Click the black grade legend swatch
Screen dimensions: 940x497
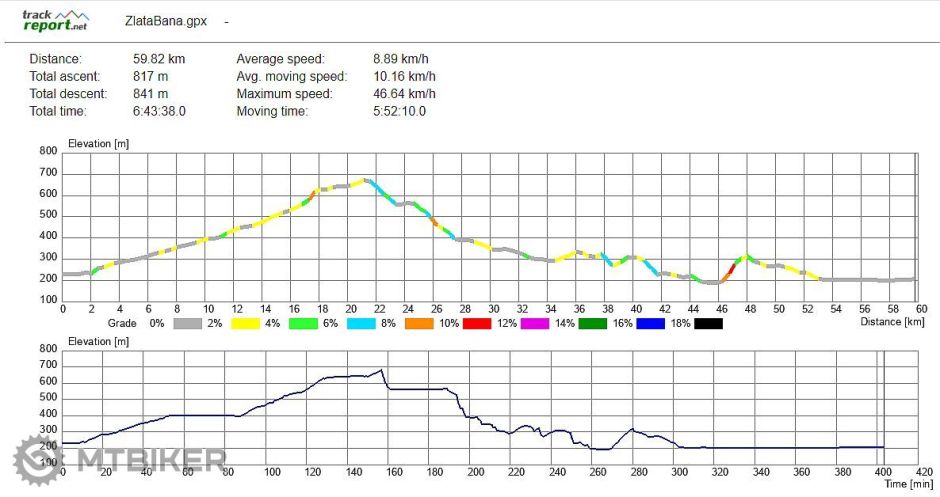707,323
